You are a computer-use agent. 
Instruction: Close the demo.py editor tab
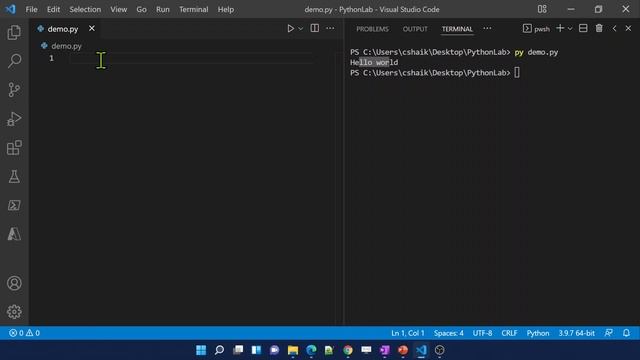click(x=92, y=28)
